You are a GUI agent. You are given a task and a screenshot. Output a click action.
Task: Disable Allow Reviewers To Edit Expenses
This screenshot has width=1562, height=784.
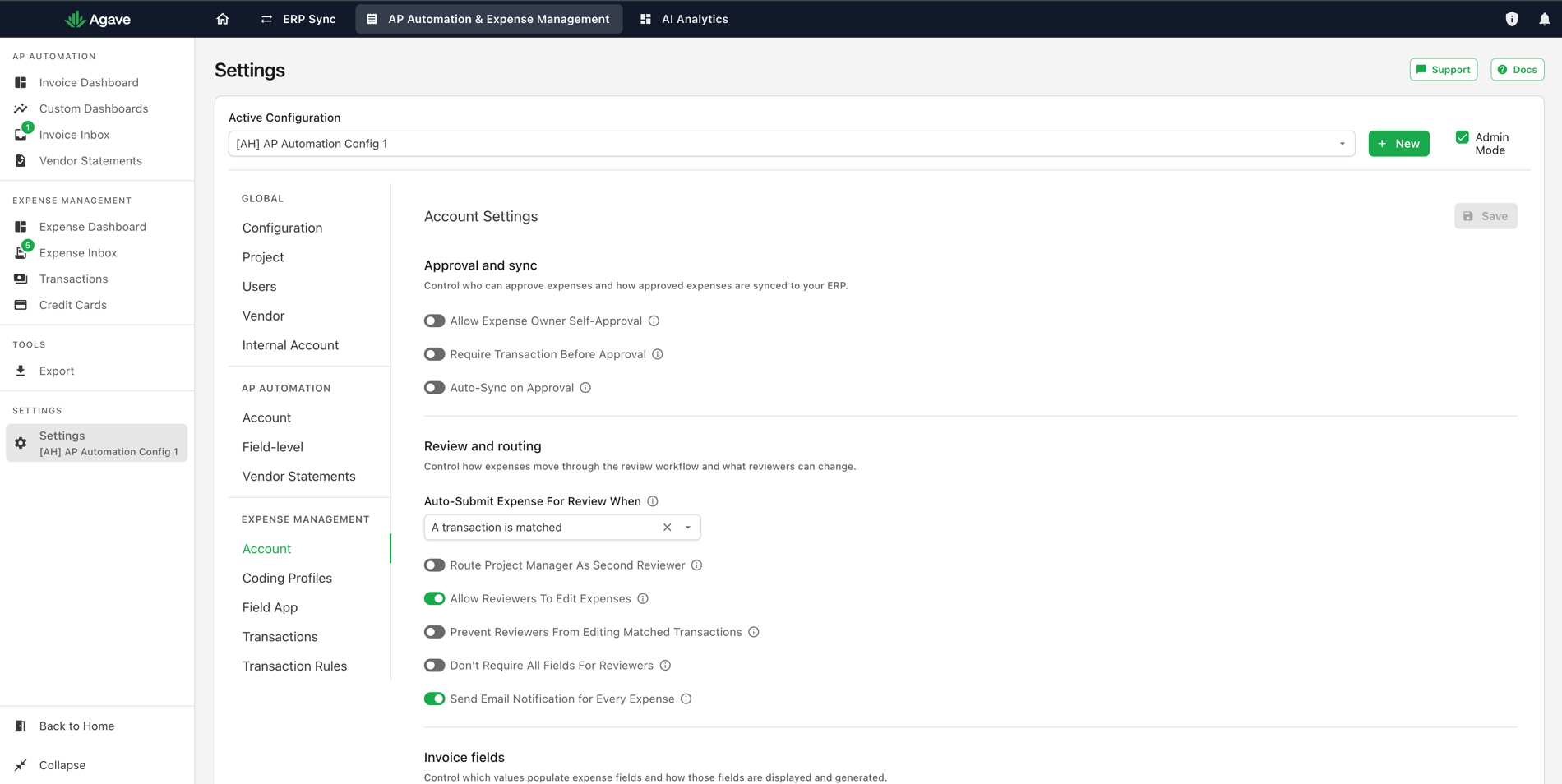coord(434,598)
